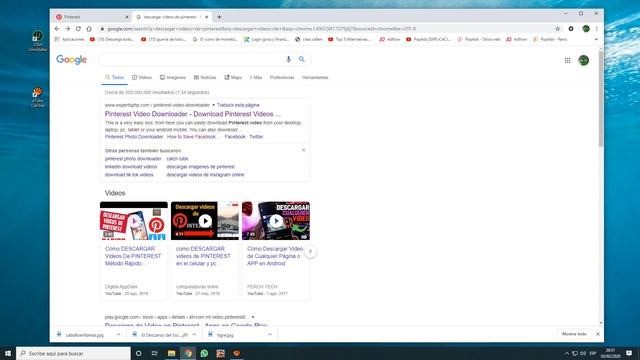The height and width of the screenshot is (360, 640).
Task: Open the Google apps grid icon
Action: [567, 60]
